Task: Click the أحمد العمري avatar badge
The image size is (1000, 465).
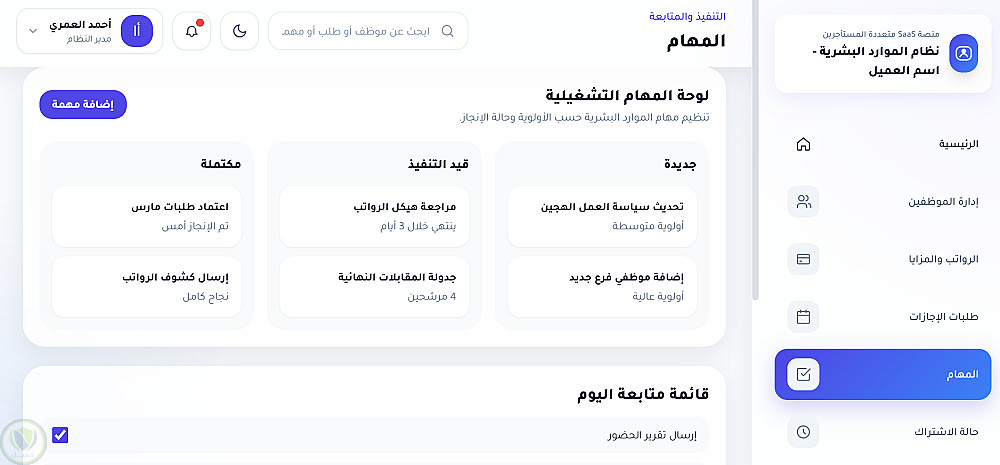Action: [136, 31]
